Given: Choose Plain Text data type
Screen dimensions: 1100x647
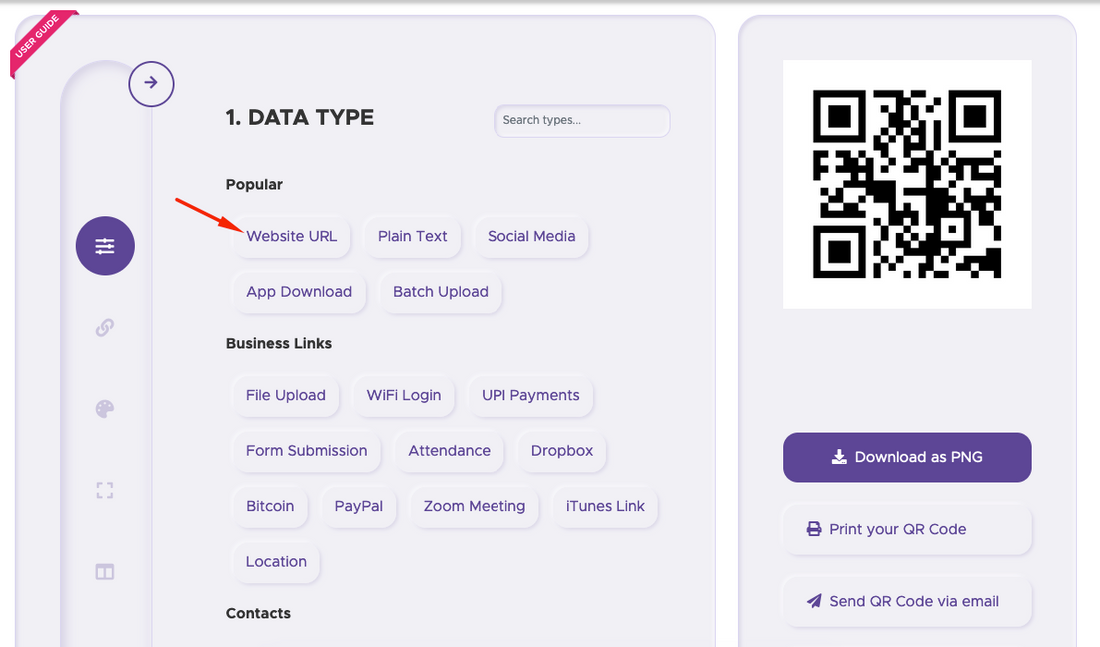Looking at the screenshot, I should [412, 237].
